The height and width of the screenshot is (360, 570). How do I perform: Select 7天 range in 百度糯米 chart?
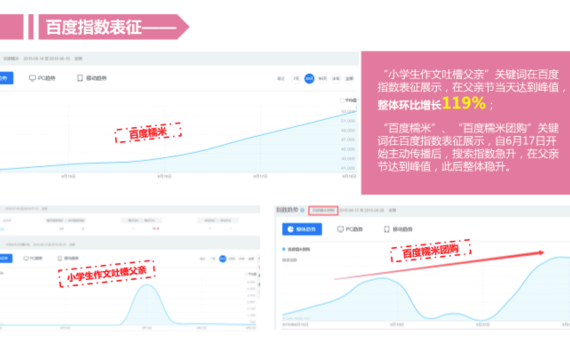click(296, 78)
